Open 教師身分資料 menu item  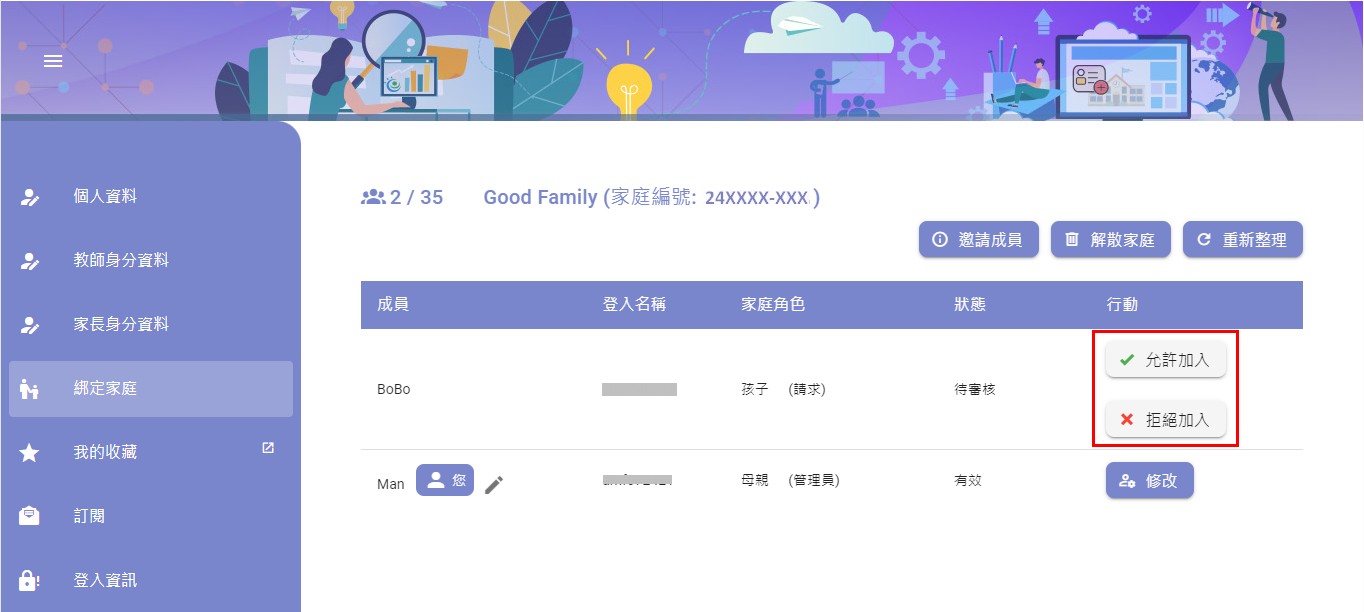[121, 261]
